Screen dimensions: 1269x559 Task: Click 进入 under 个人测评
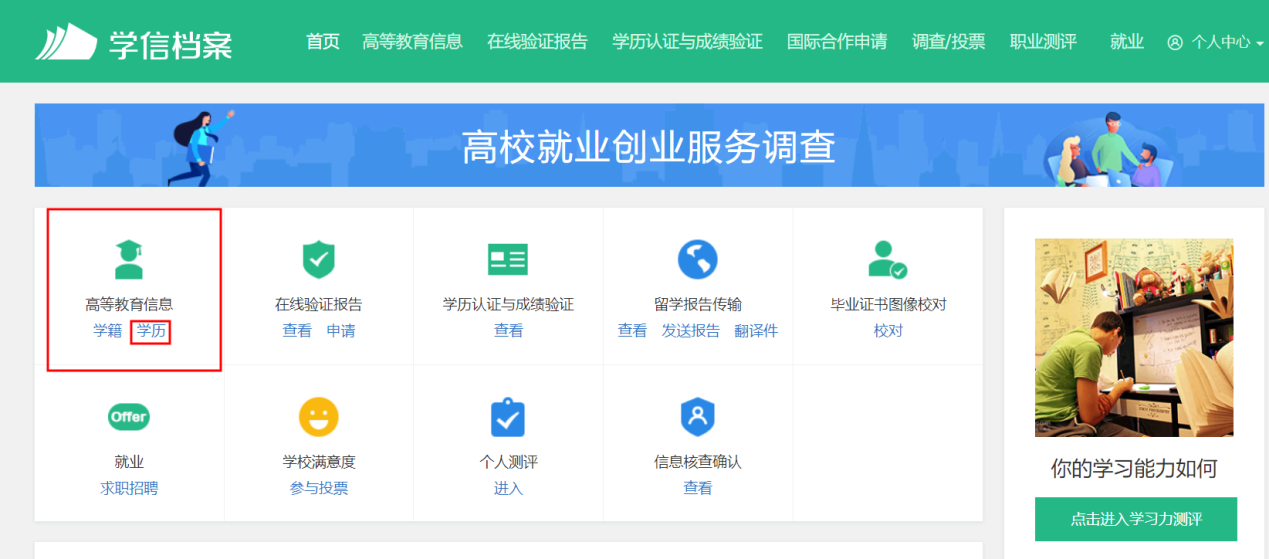pos(508,489)
